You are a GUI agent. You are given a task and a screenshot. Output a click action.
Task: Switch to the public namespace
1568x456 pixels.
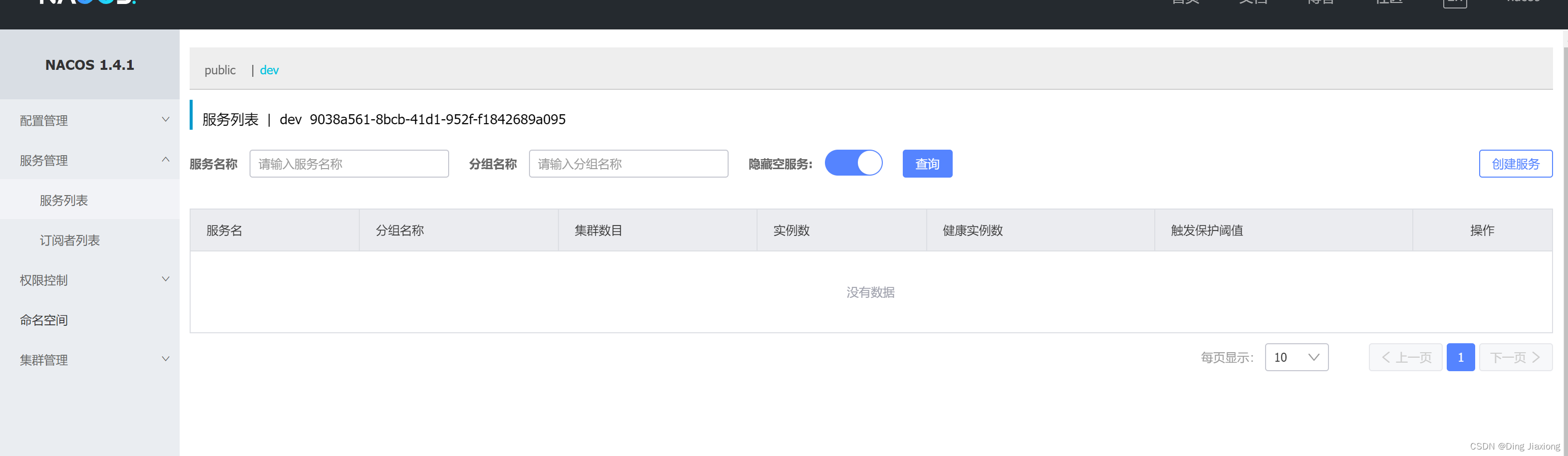[x=220, y=70]
